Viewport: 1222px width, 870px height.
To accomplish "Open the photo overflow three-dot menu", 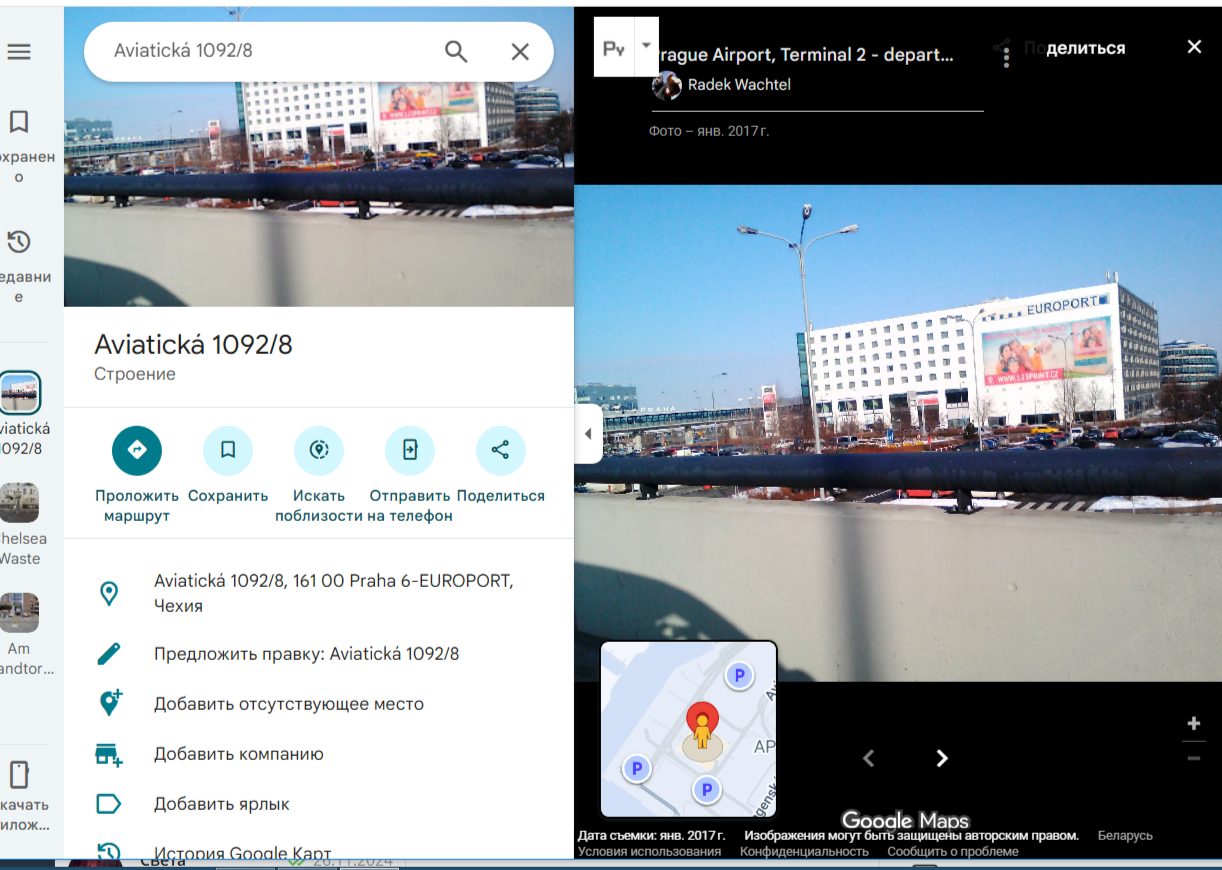I will pos(1003,56).
